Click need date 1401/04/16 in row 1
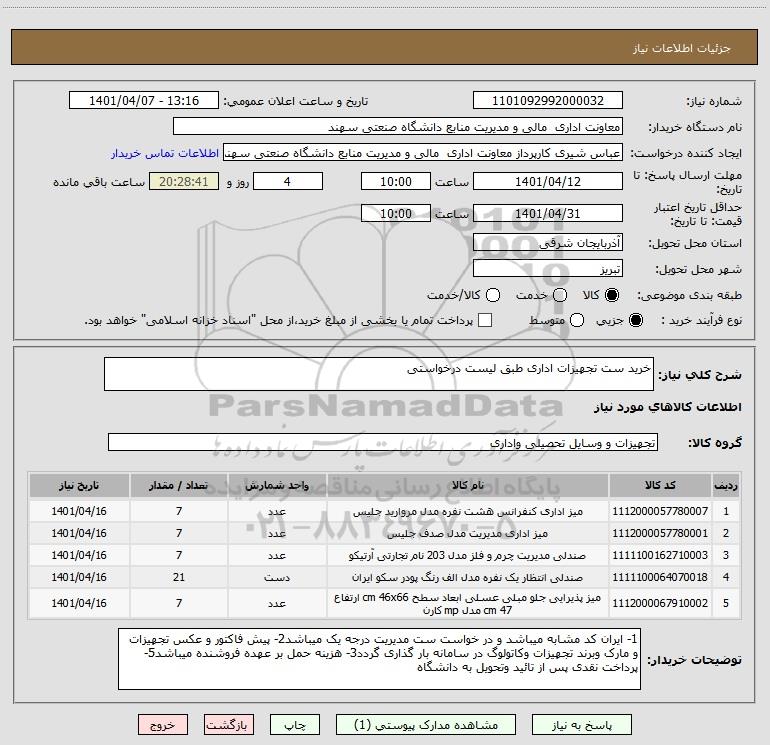The image size is (770, 745). point(79,511)
